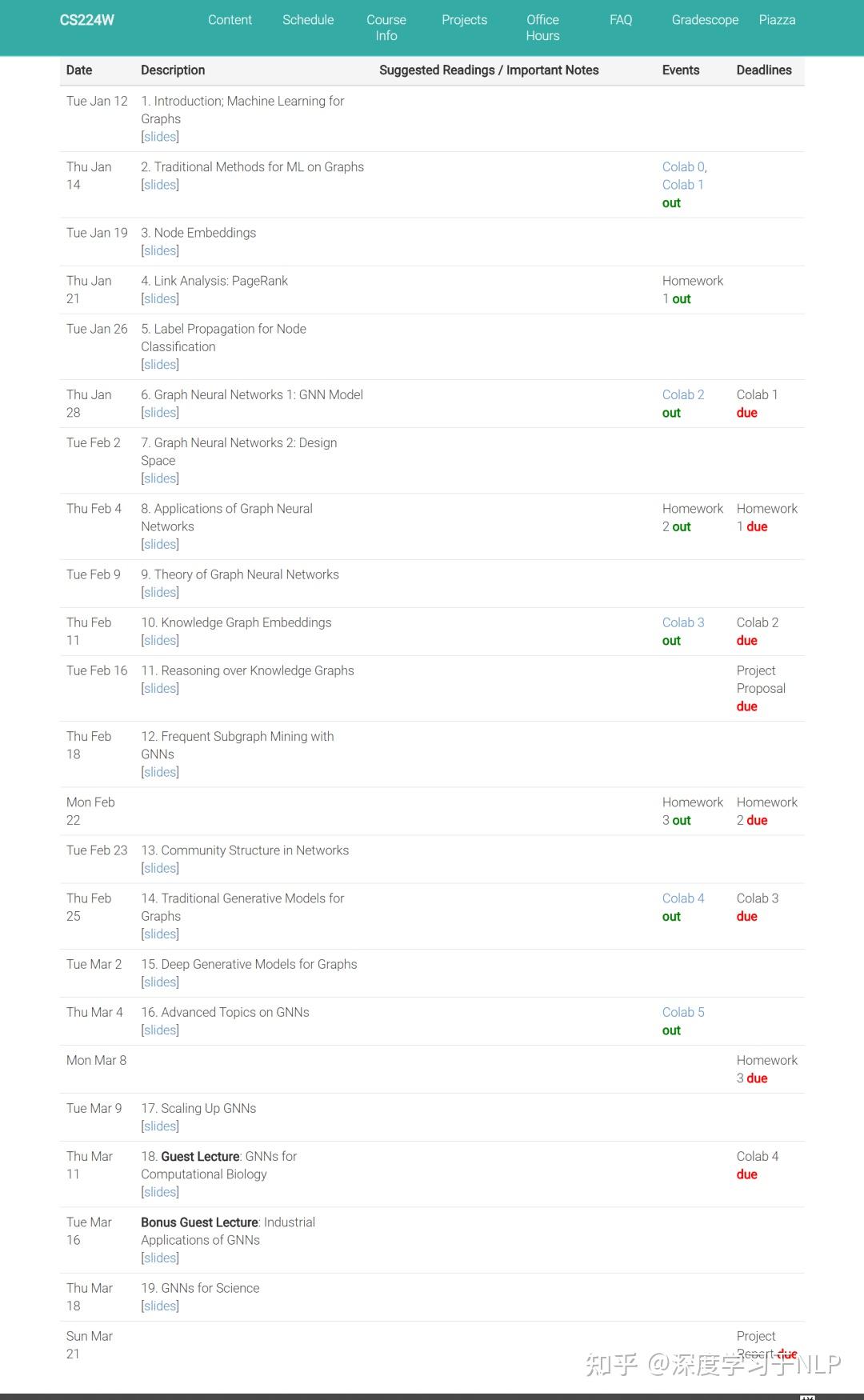Open the Gradescope link in navbar
Image resolution: width=864 pixels, height=1400 pixels.
pyautogui.click(x=705, y=20)
